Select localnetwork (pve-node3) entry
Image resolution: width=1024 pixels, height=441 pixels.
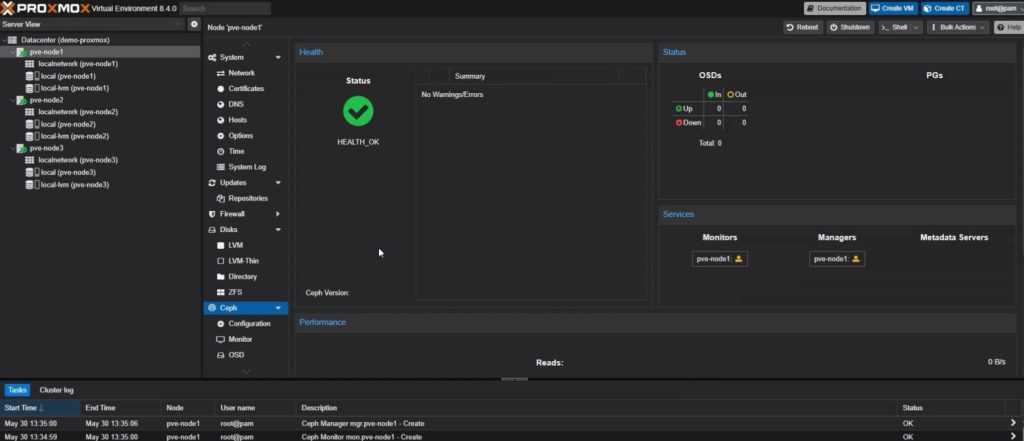point(78,160)
